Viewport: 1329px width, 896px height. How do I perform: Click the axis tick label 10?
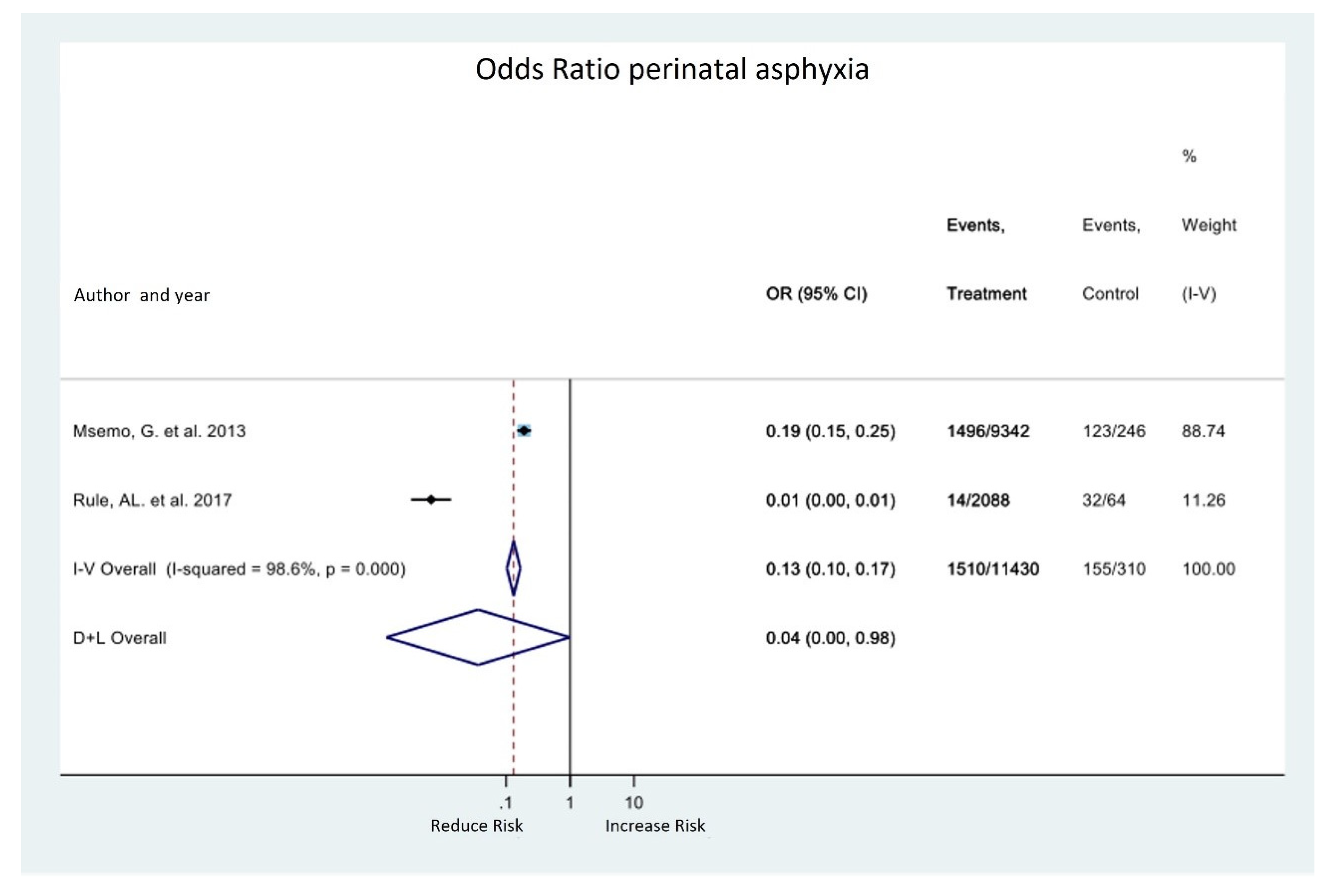pyautogui.click(x=633, y=802)
